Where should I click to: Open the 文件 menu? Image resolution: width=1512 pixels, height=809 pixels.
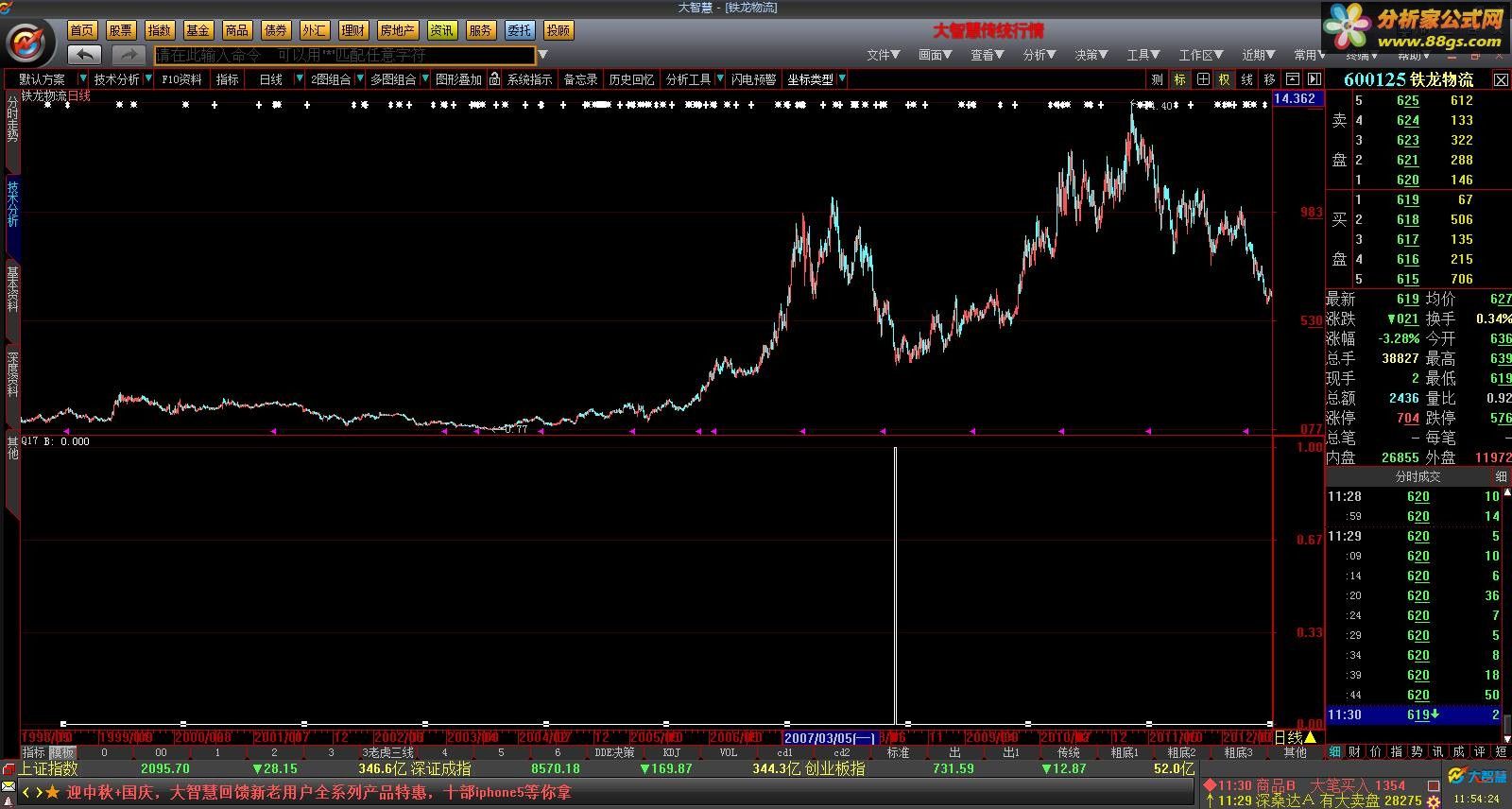click(x=883, y=55)
